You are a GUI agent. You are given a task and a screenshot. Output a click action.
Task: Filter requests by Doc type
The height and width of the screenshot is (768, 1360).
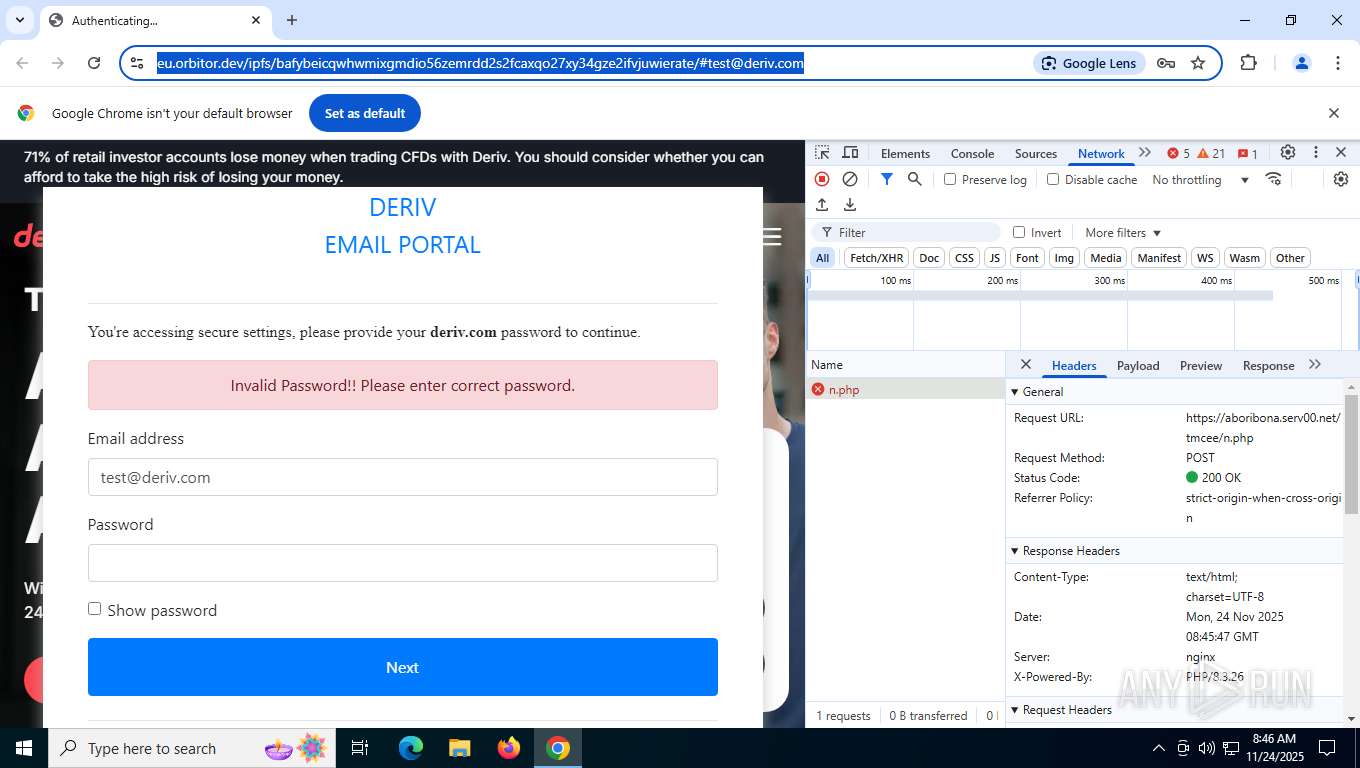[929, 258]
